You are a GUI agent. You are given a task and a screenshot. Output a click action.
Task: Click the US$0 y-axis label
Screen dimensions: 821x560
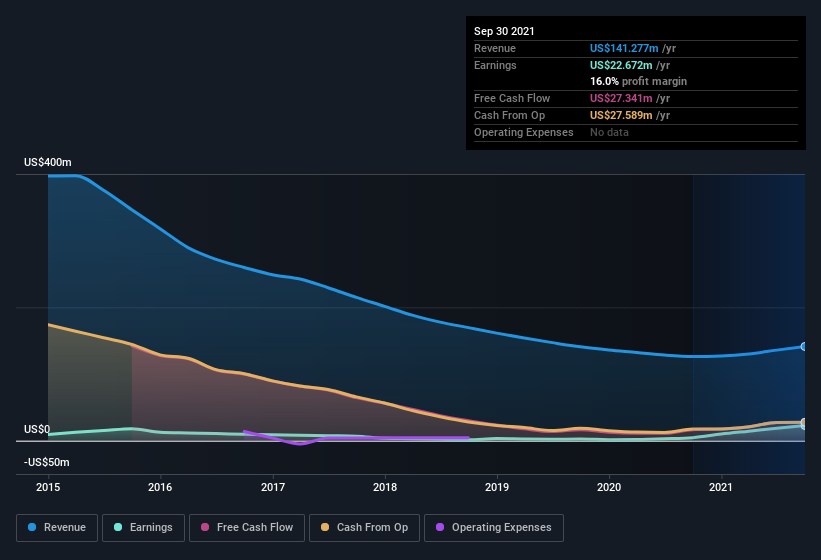[37, 429]
